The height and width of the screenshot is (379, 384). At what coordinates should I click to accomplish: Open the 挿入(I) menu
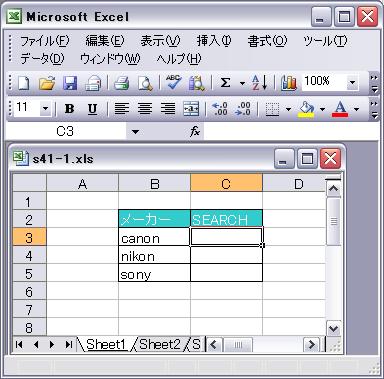[214, 41]
